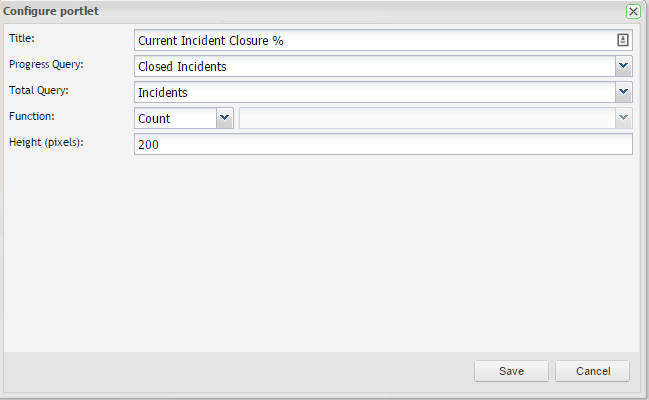Click the Total Query: label

coord(39,90)
